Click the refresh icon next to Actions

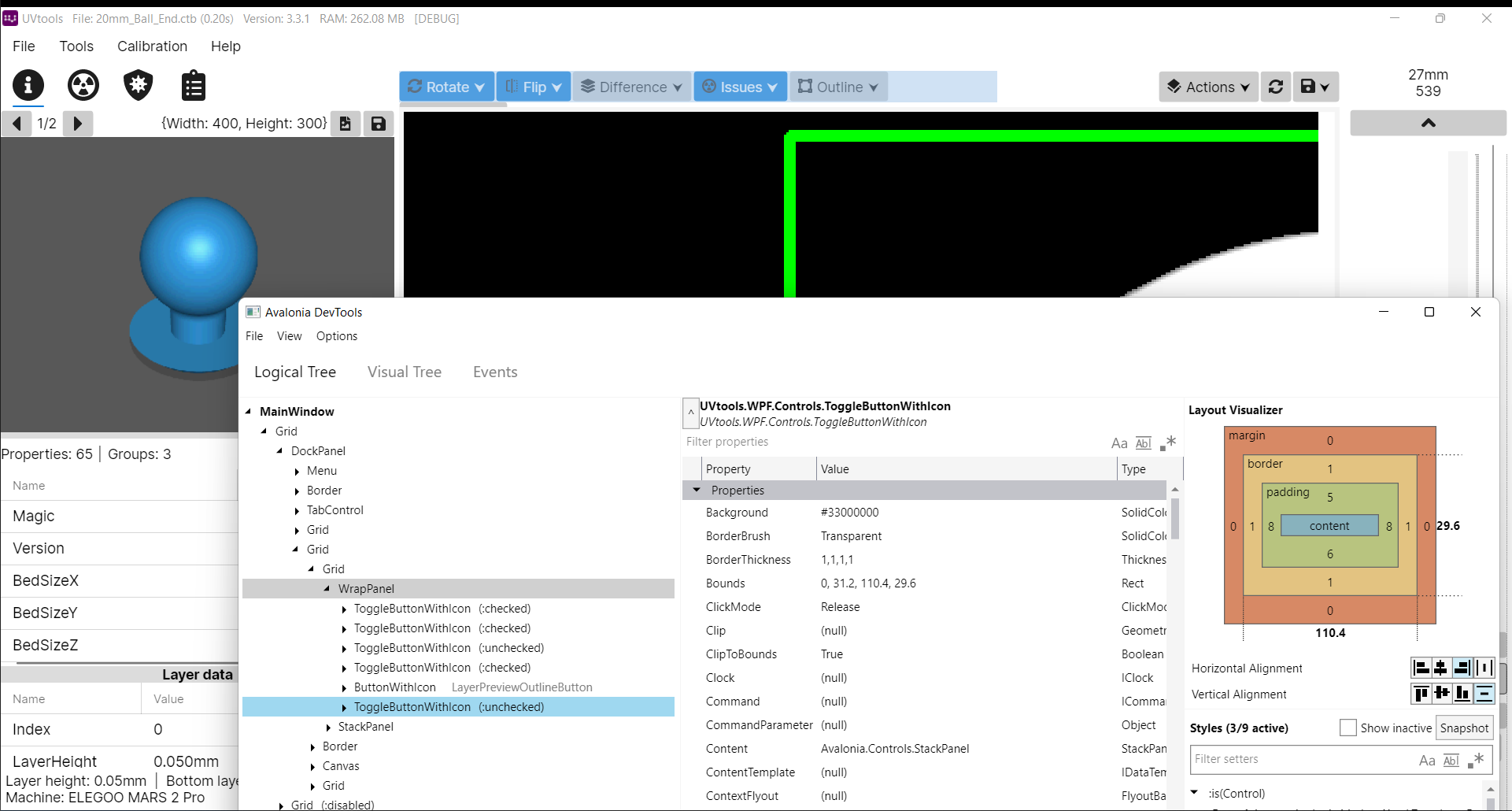pyautogui.click(x=1276, y=87)
